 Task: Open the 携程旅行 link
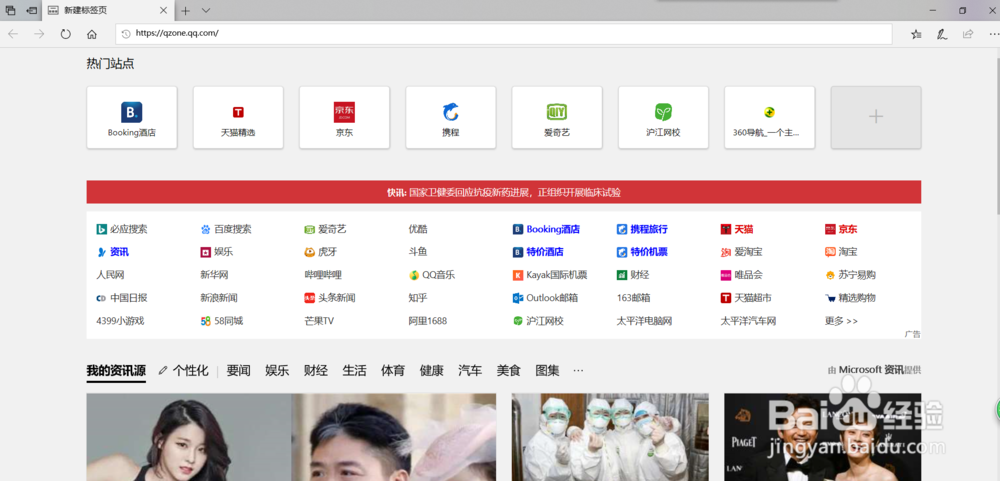click(642, 229)
